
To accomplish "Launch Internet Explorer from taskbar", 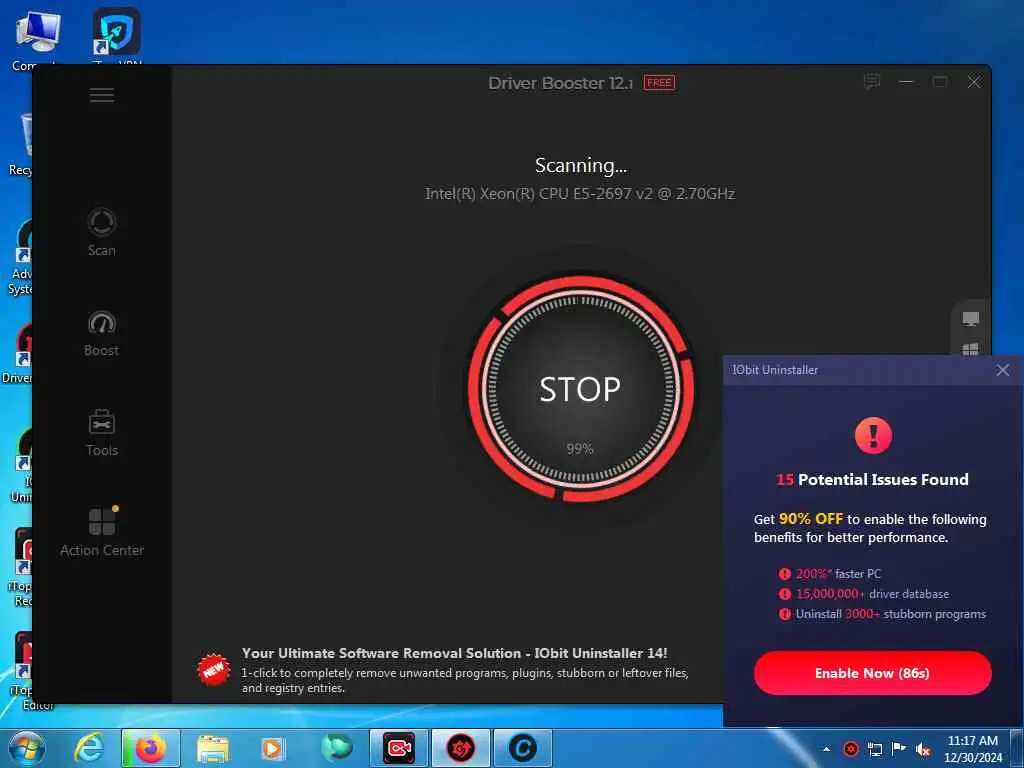I will pos(89,748).
